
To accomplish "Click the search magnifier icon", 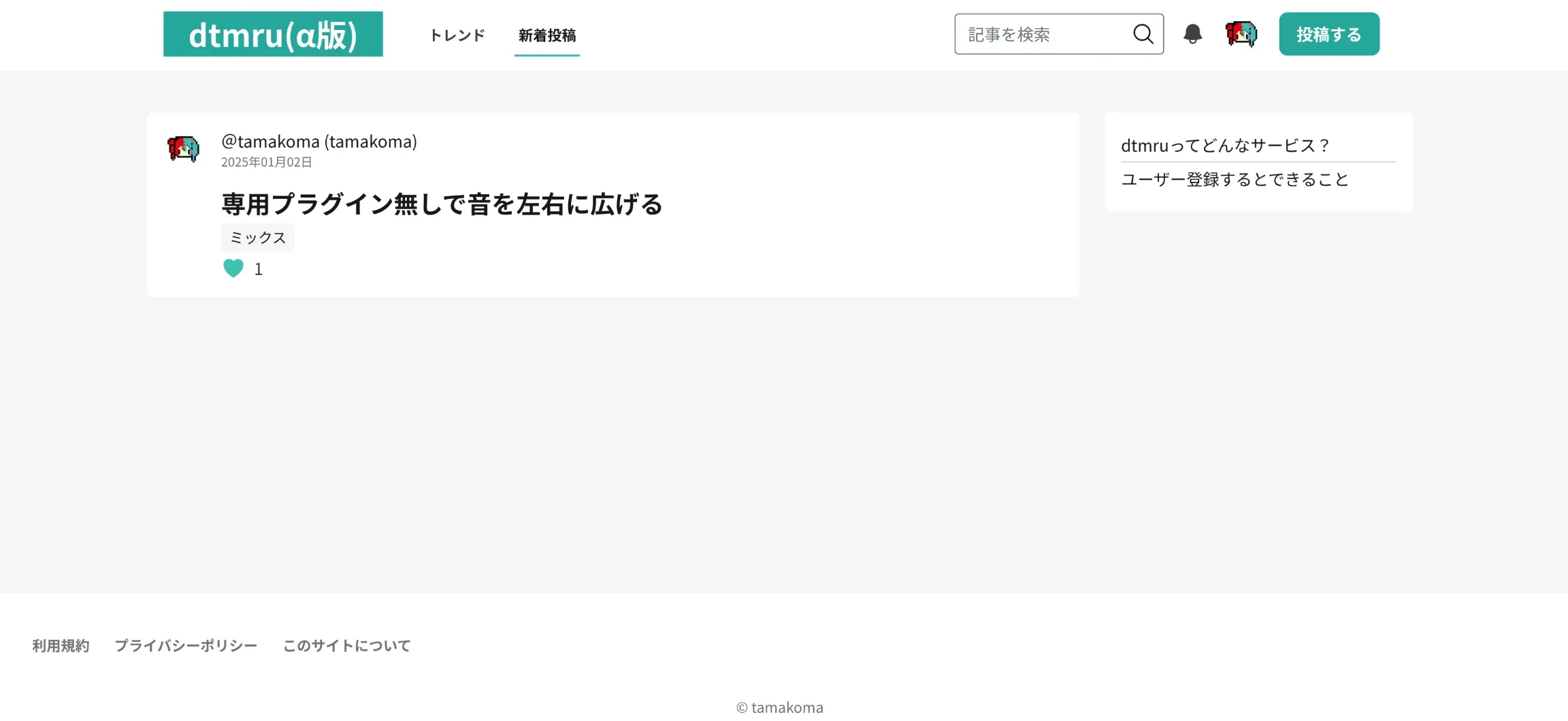I will (x=1142, y=33).
